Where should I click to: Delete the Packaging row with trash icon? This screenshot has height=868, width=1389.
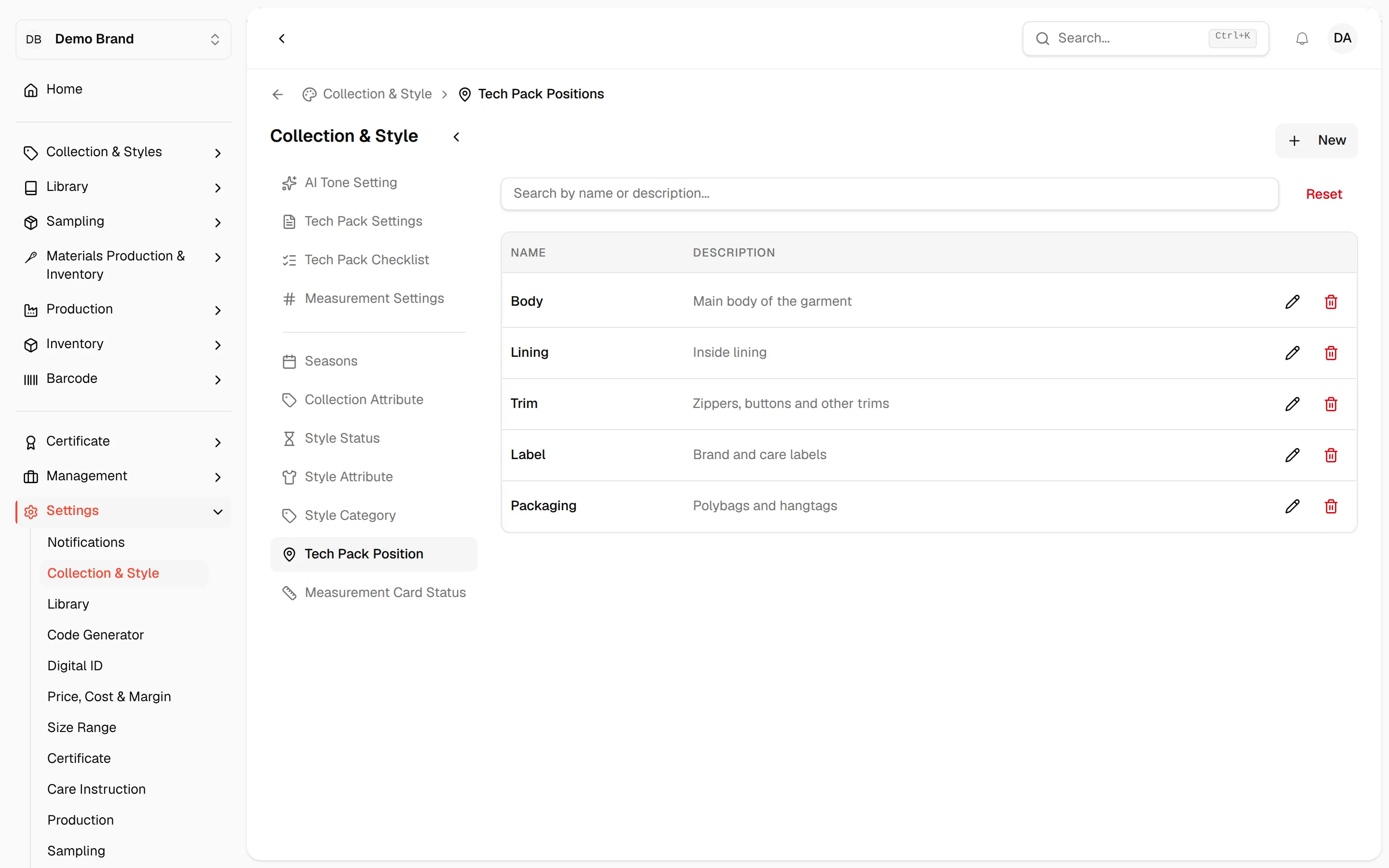coord(1331,506)
